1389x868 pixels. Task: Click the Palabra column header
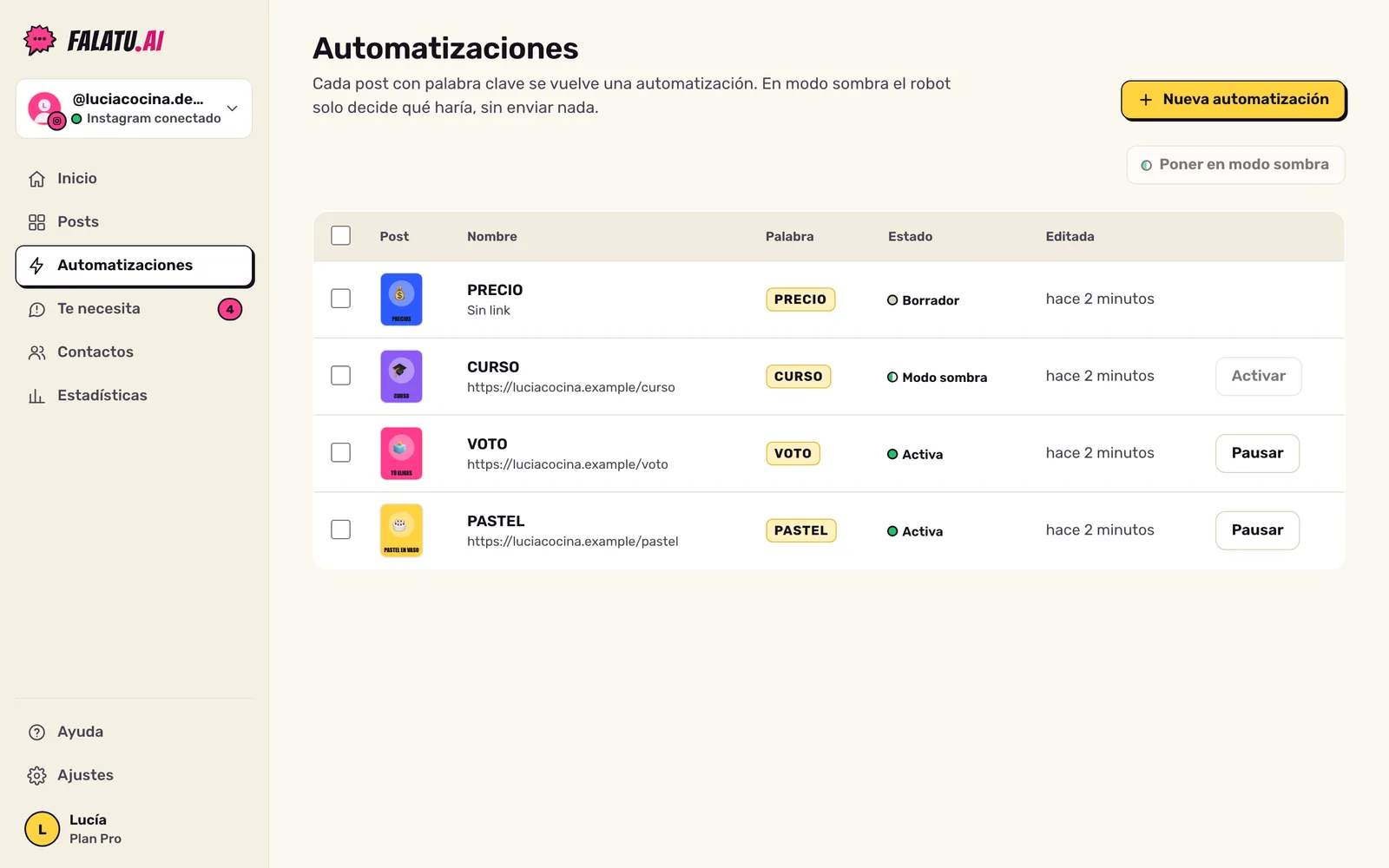point(789,236)
